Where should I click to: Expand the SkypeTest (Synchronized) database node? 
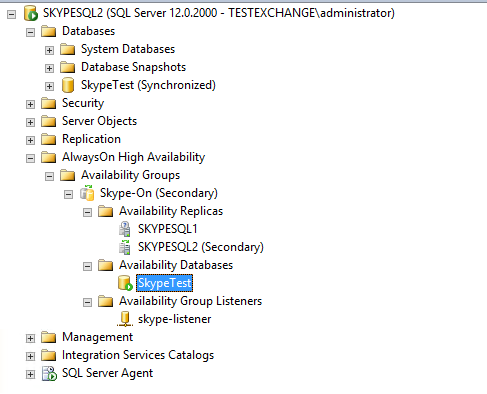(x=49, y=86)
